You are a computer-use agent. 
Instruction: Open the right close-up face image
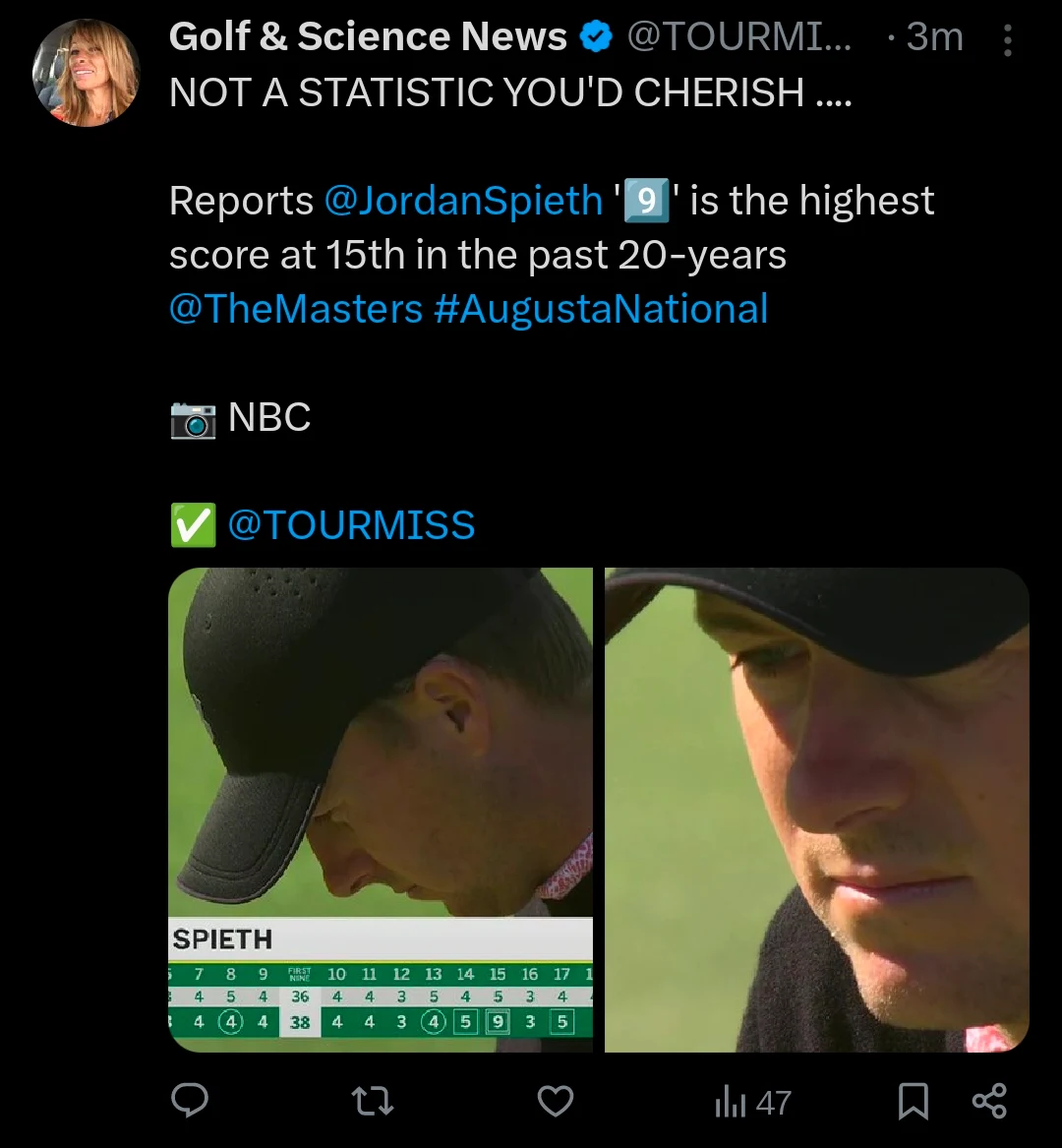point(817,809)
